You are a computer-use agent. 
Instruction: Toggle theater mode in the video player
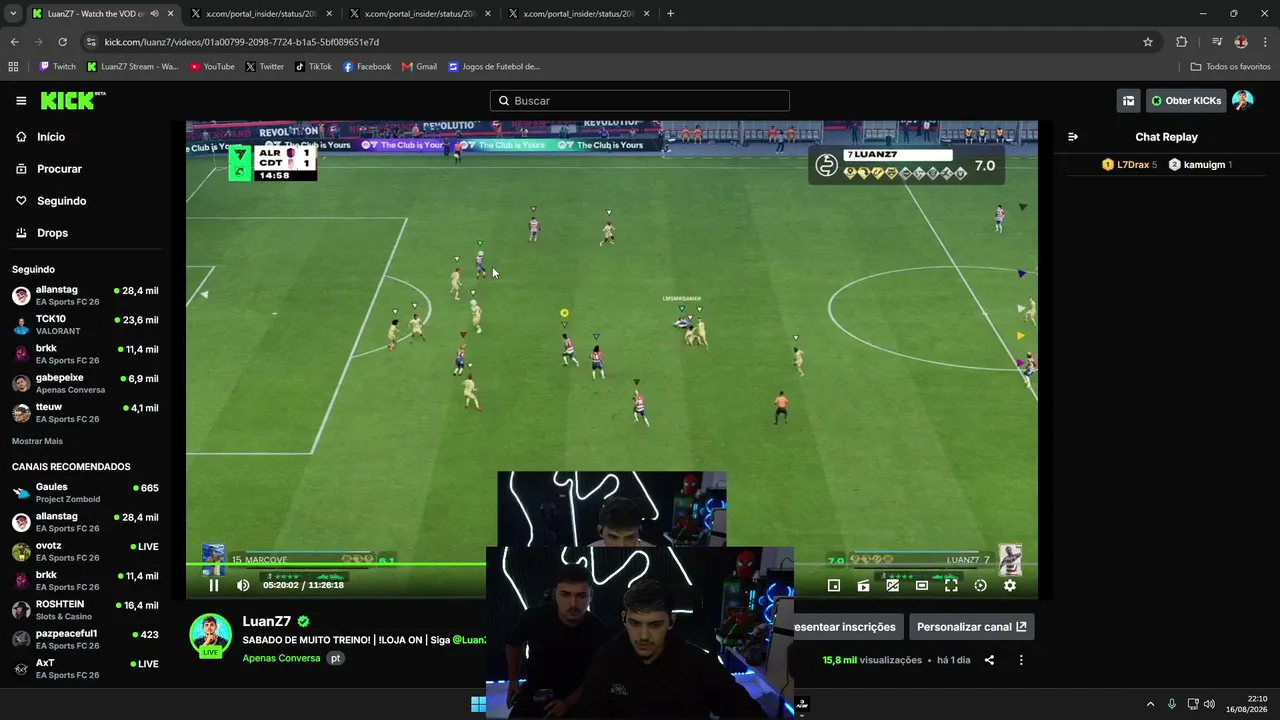click(922, 585)
